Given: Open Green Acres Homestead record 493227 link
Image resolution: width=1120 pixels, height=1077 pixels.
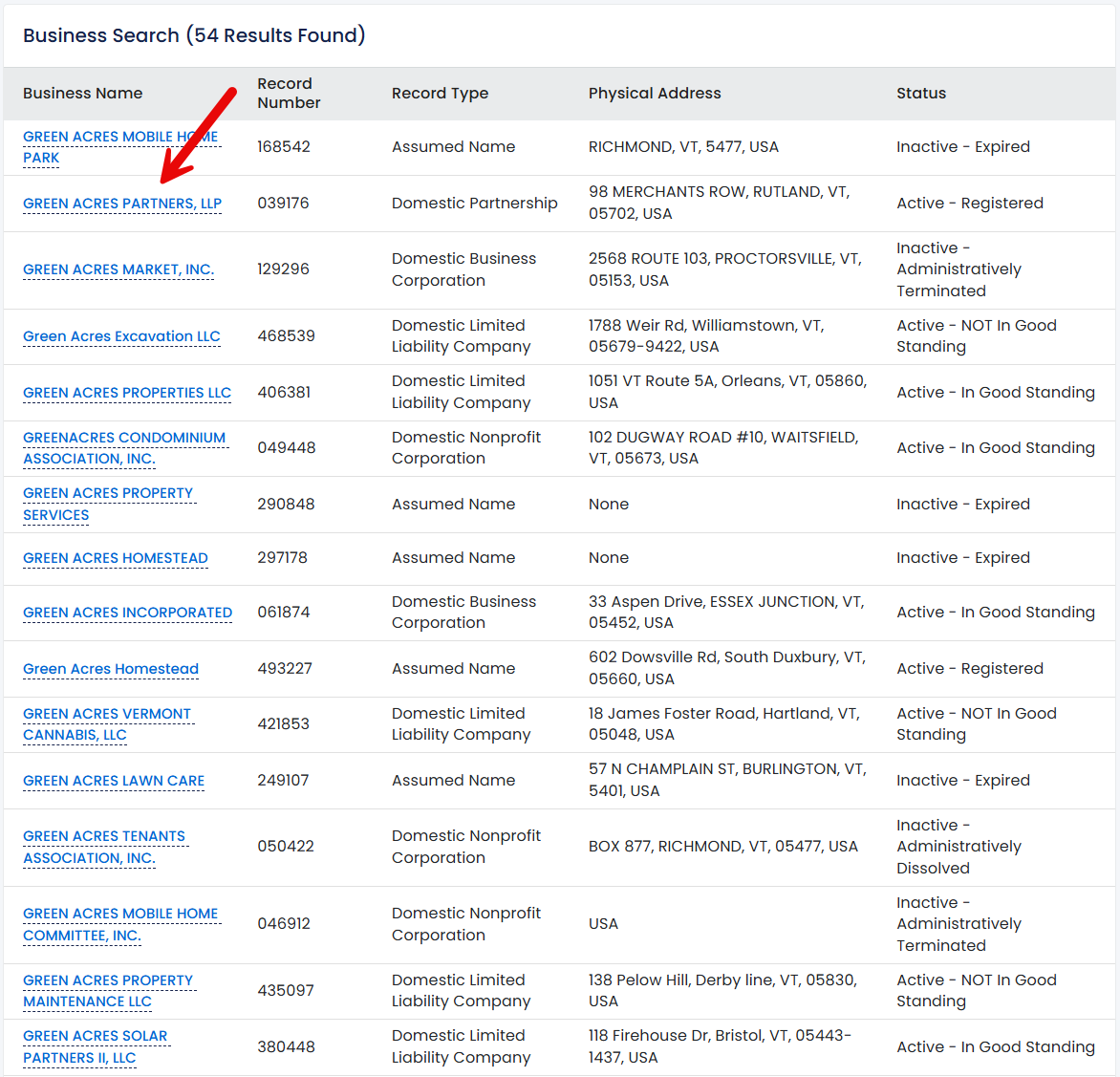Looking at the screenshot, I should [x=111, y=669].
